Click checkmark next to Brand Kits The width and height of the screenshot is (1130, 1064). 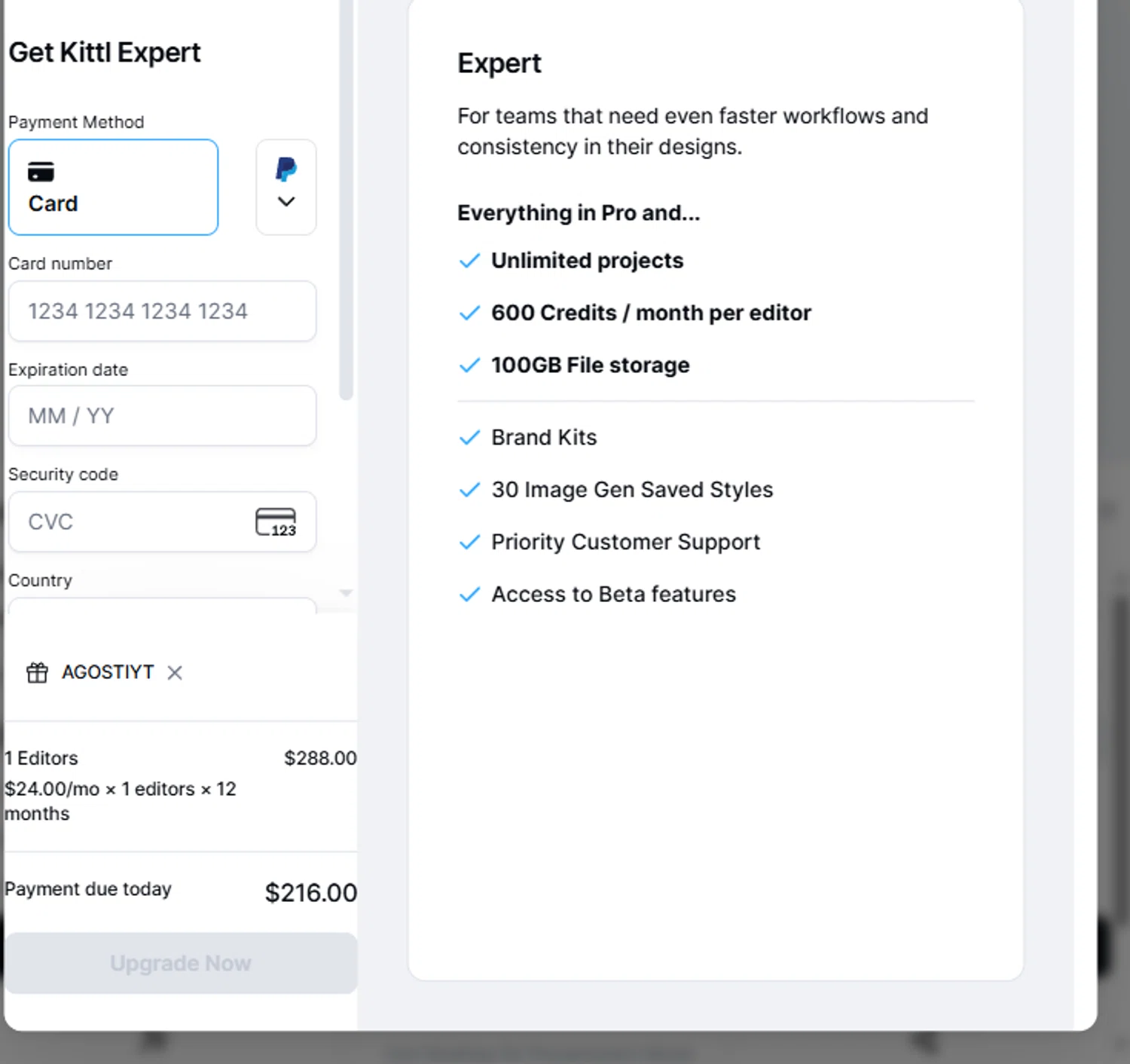469,437
